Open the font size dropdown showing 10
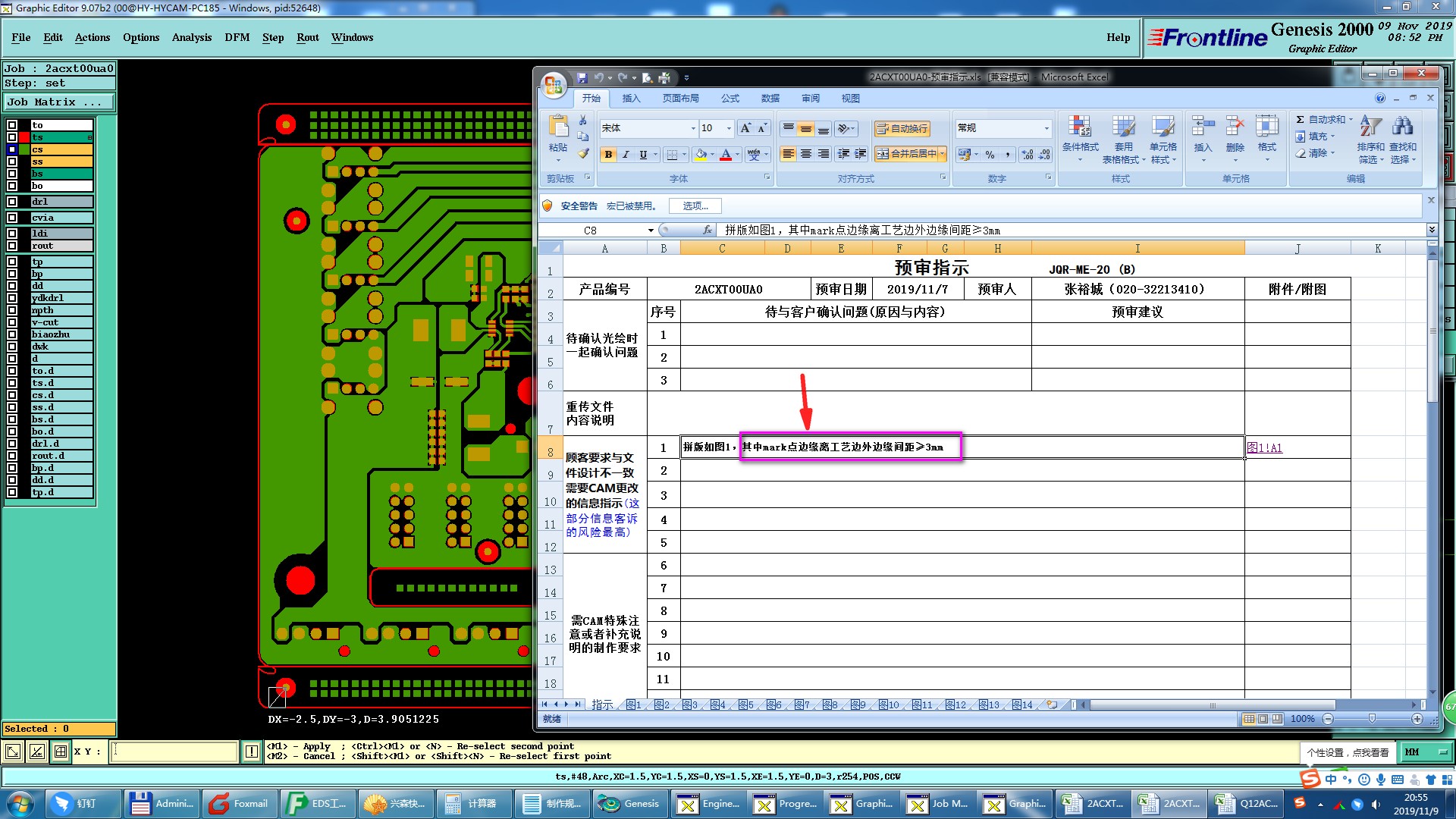 click(x=729, y=128)
